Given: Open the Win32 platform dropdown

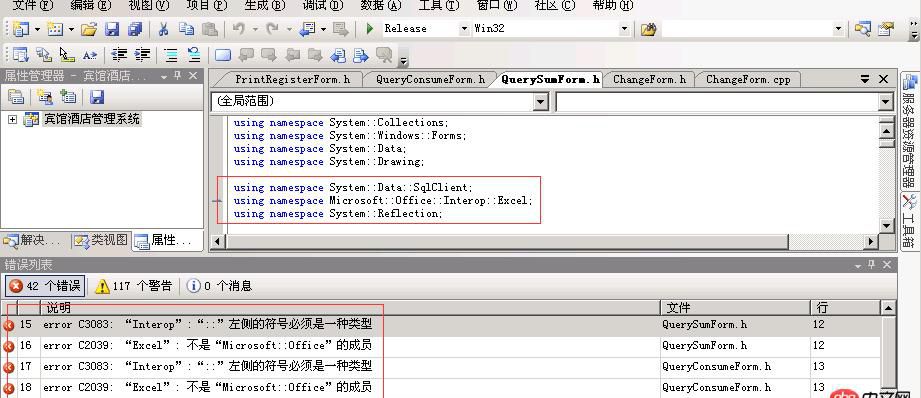Looking at the screenshot, I should click(624, 28).
